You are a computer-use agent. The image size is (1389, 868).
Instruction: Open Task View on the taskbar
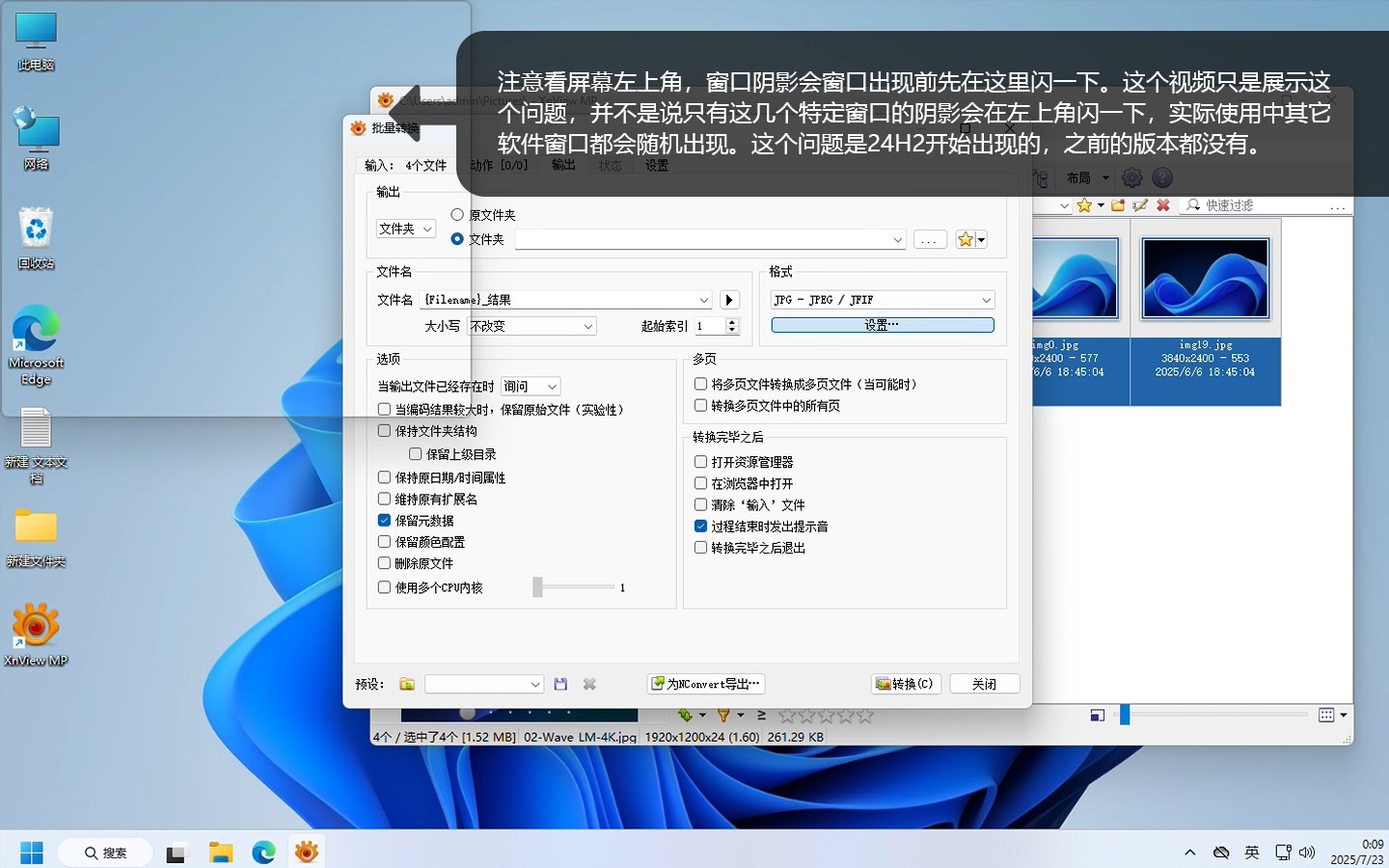(x=176, y=853)
